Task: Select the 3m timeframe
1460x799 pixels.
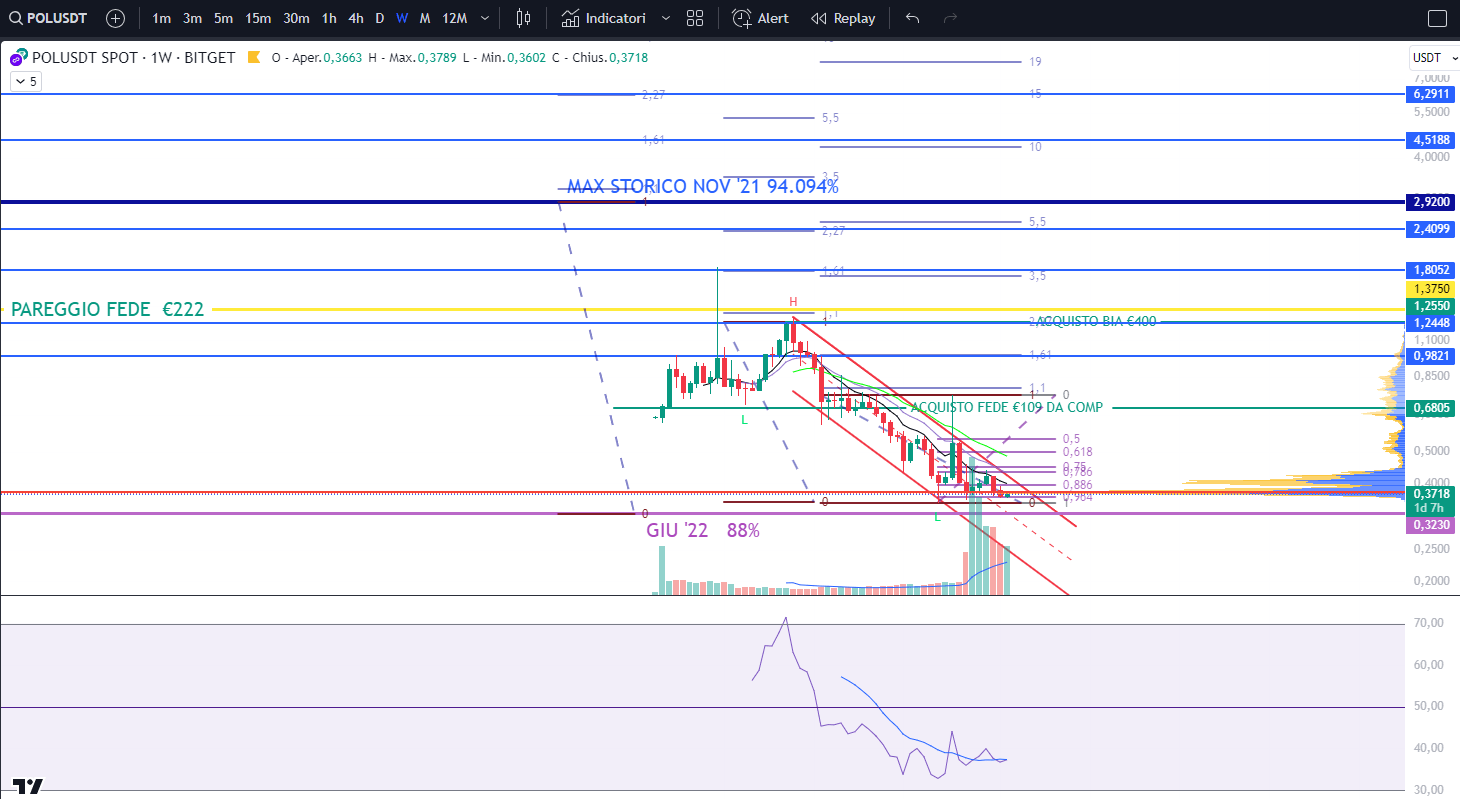Action: (x=193, y=18)
